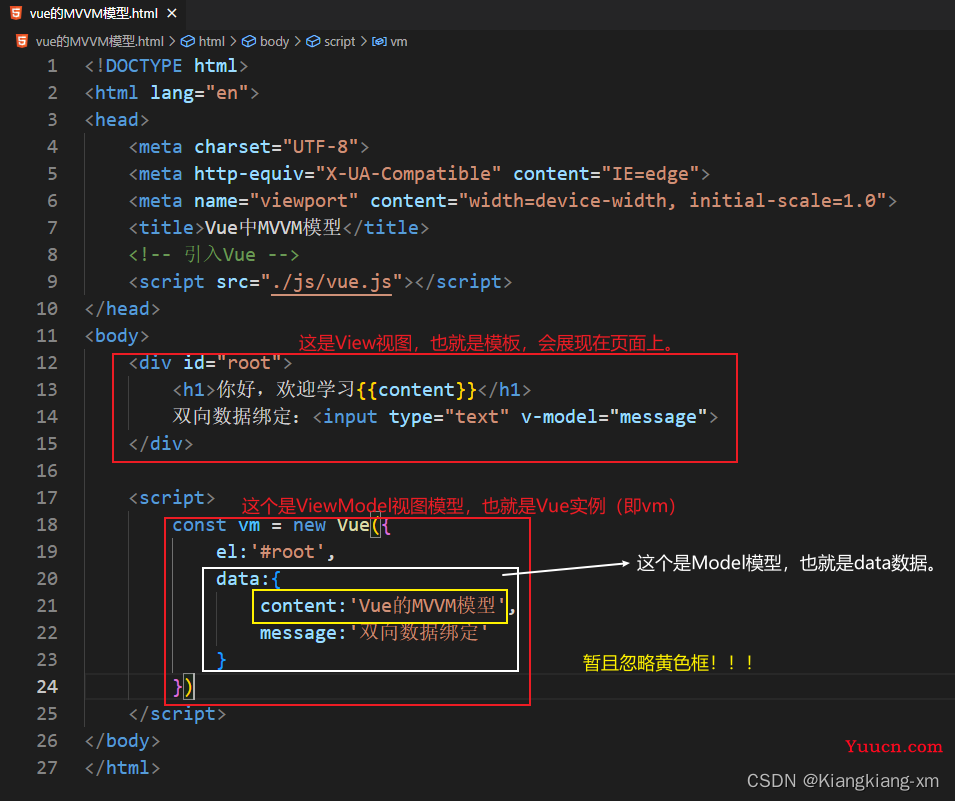Viewport: 955px width, 801px height.
Task: Click const vm on line 18
Action: pyautogui.click(x=216, y=525)
